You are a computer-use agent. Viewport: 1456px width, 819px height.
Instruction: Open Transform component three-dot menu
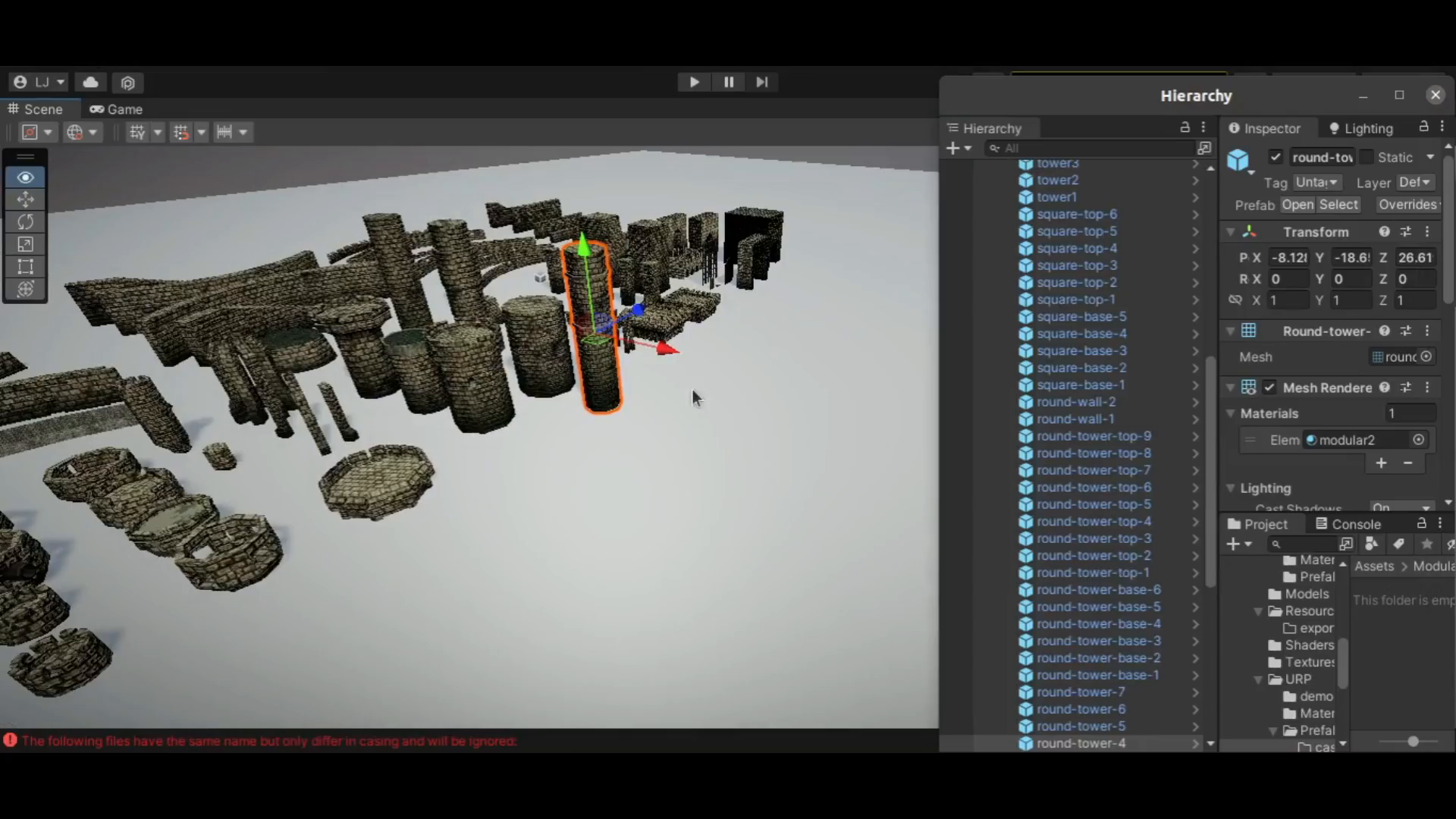tap(1427, 231)
